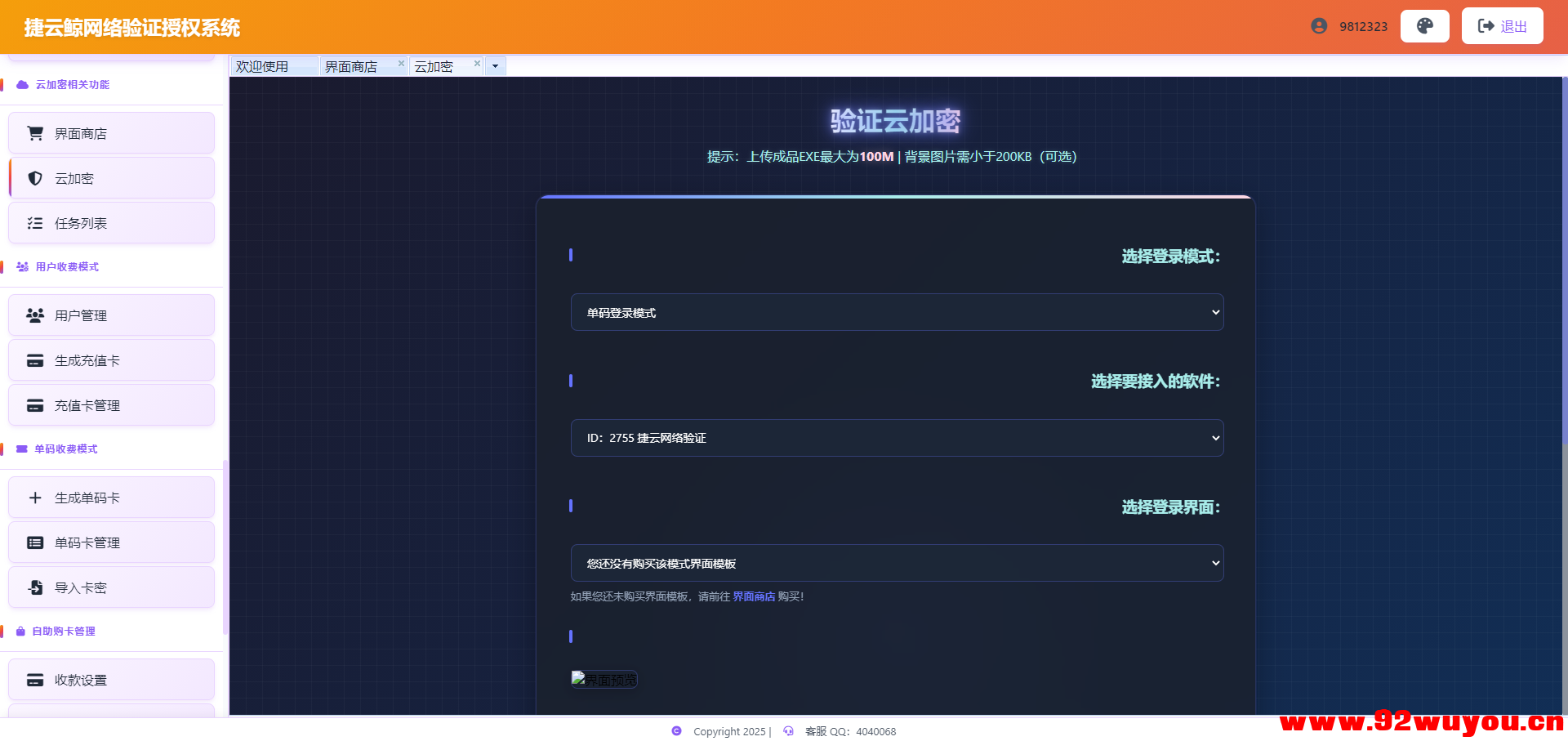Viewport: 1568px width, 741px height.
Task: Click the 充值卡管理 card icon
Action: pos(34,404)
